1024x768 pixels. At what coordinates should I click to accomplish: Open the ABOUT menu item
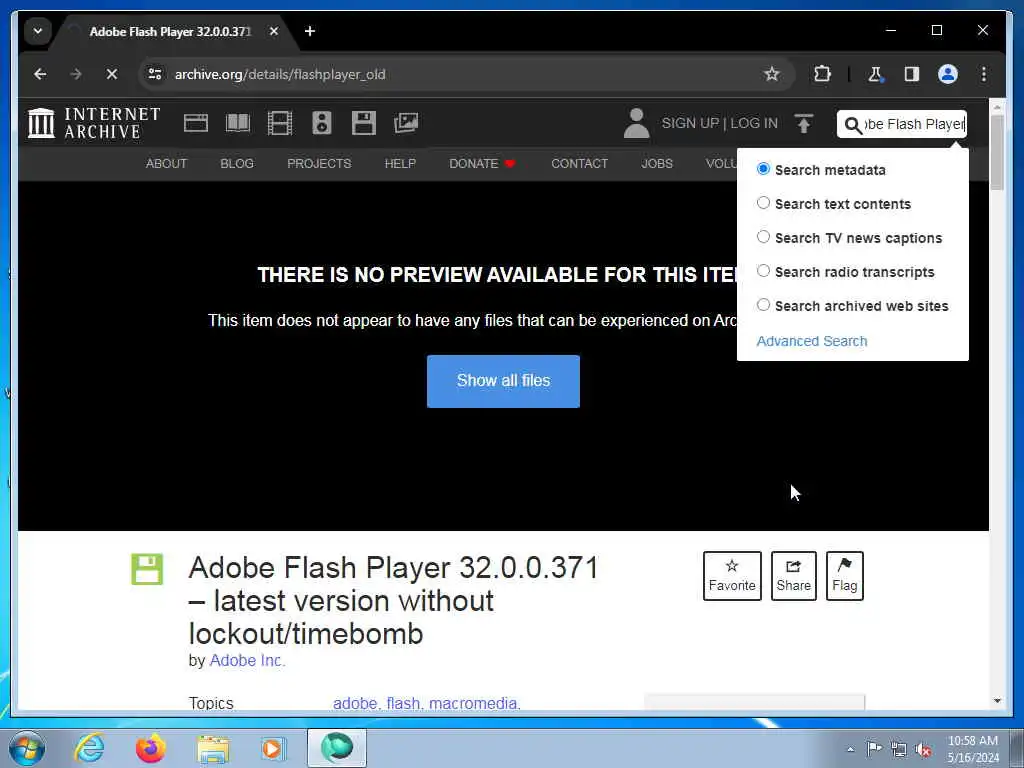point(166,163)
